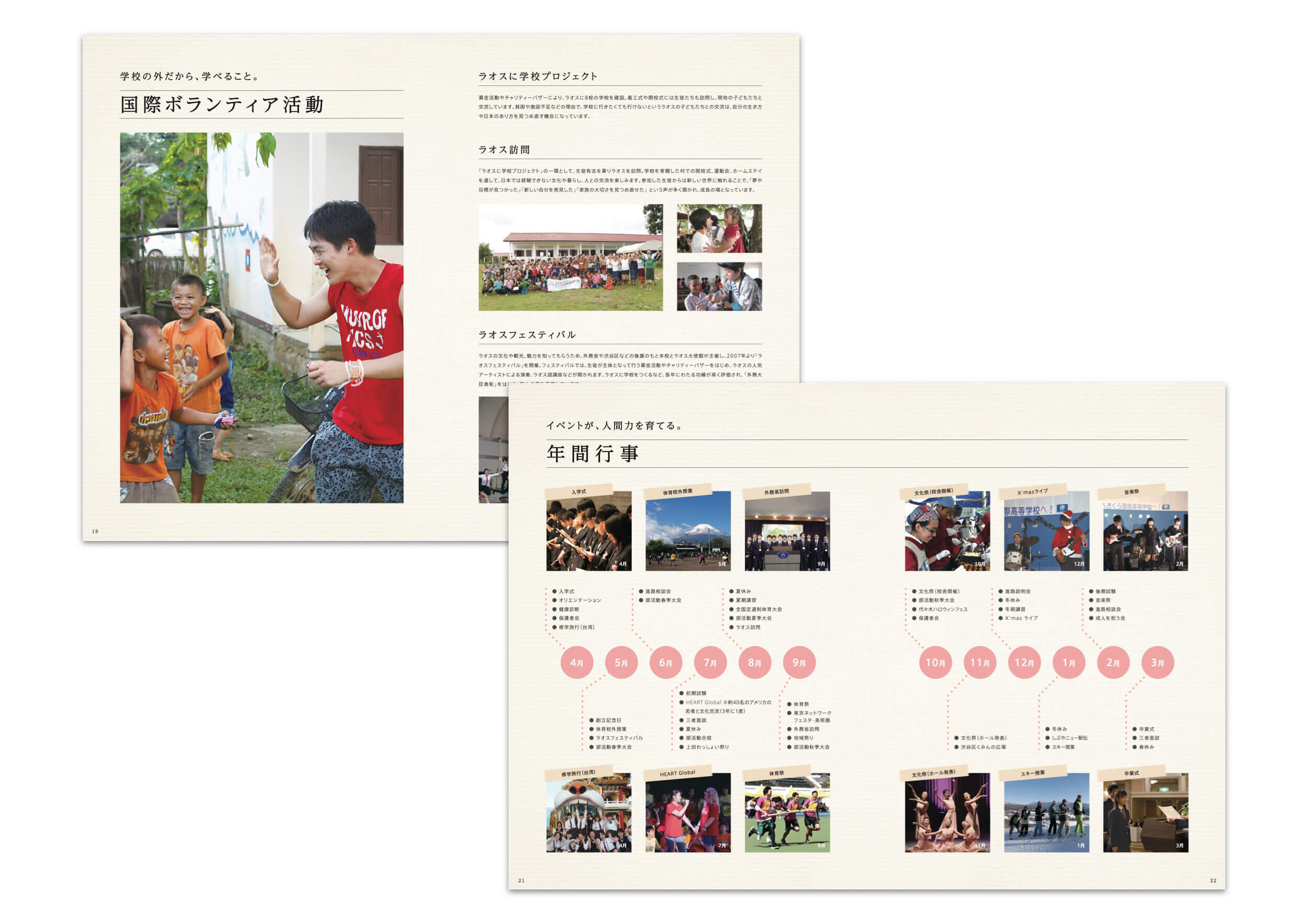Image resolution: width=1308 pixels, height=924 pixels.
Task: Click the HEART Global tape label
Action: coord(678,774)
